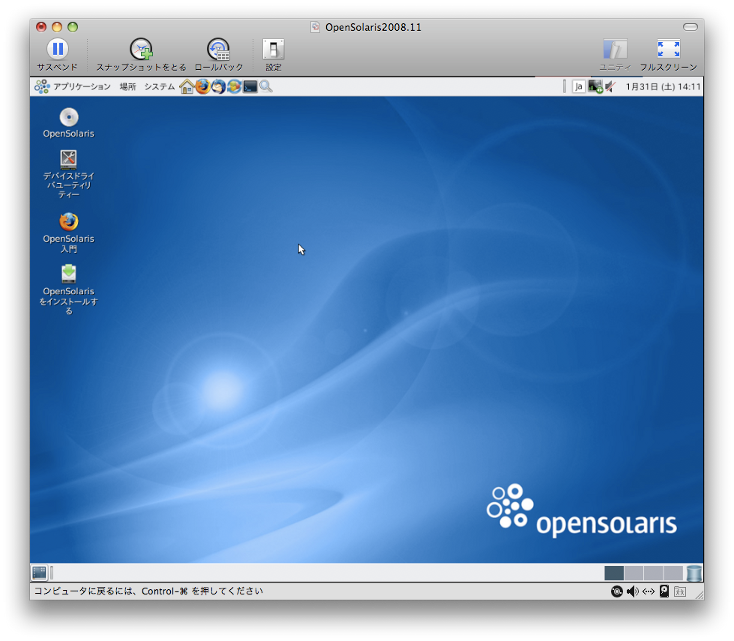
Task: Switch to the second workspace
Action: click(x=634, y=573)
